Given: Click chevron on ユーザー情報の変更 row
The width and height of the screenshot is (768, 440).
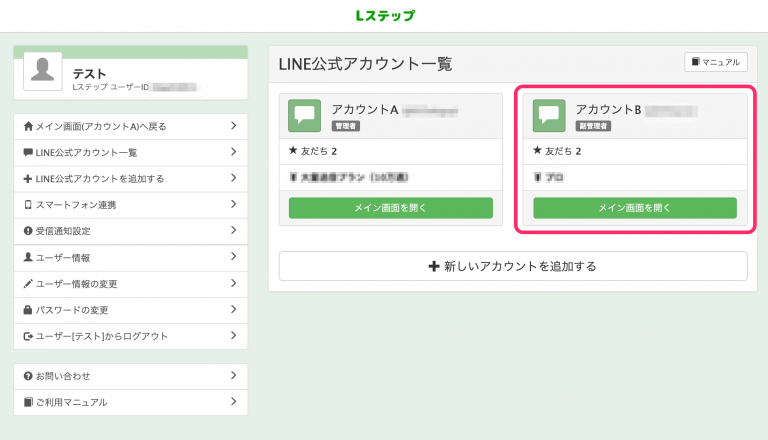Looking at the screenshot, I should coord(234,283).
